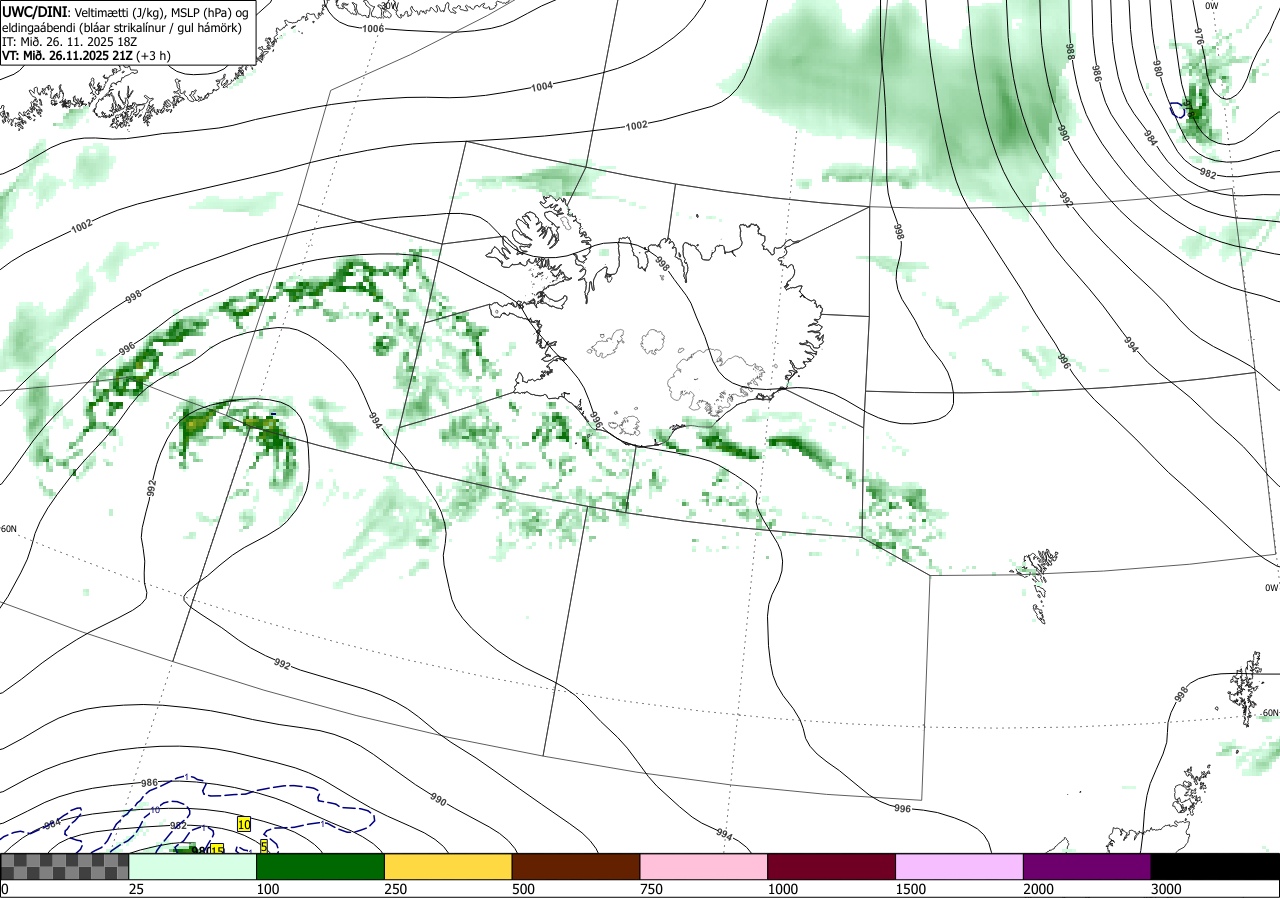Click the gray checkered 0–25 legend swatch

click(x=65, y=866)
